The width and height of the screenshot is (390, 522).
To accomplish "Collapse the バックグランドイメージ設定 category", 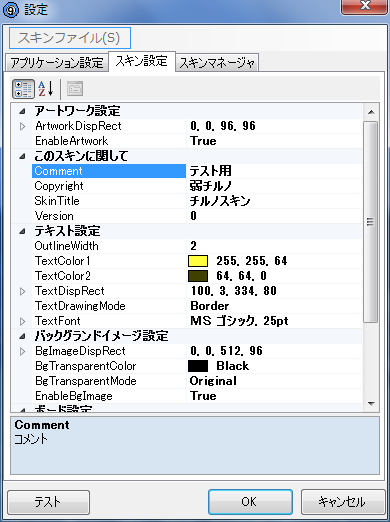I will [22, 336].
